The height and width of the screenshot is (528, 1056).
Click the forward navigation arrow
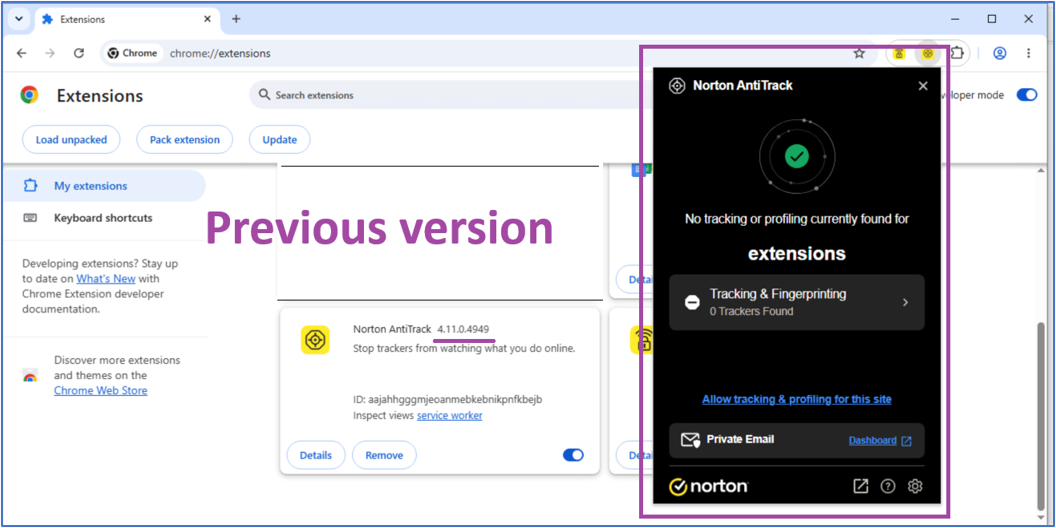click(x=50, y=53)
